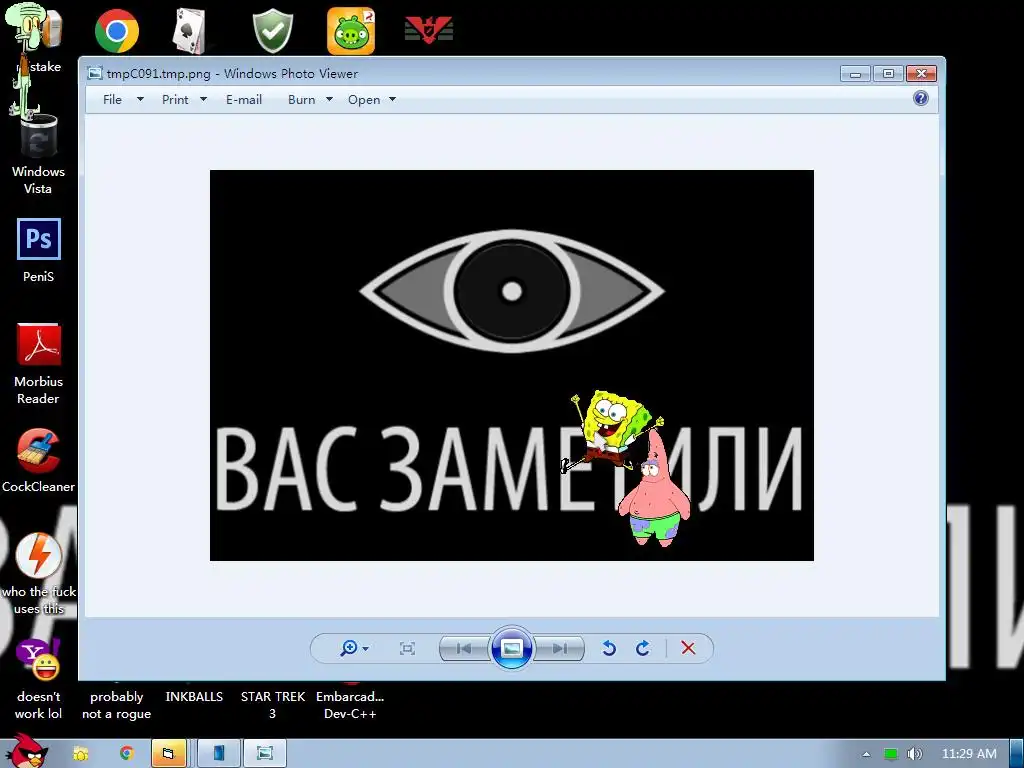Click the magnifier zoom button
This screenshot has height=768, width=1024.
point(349,648)
